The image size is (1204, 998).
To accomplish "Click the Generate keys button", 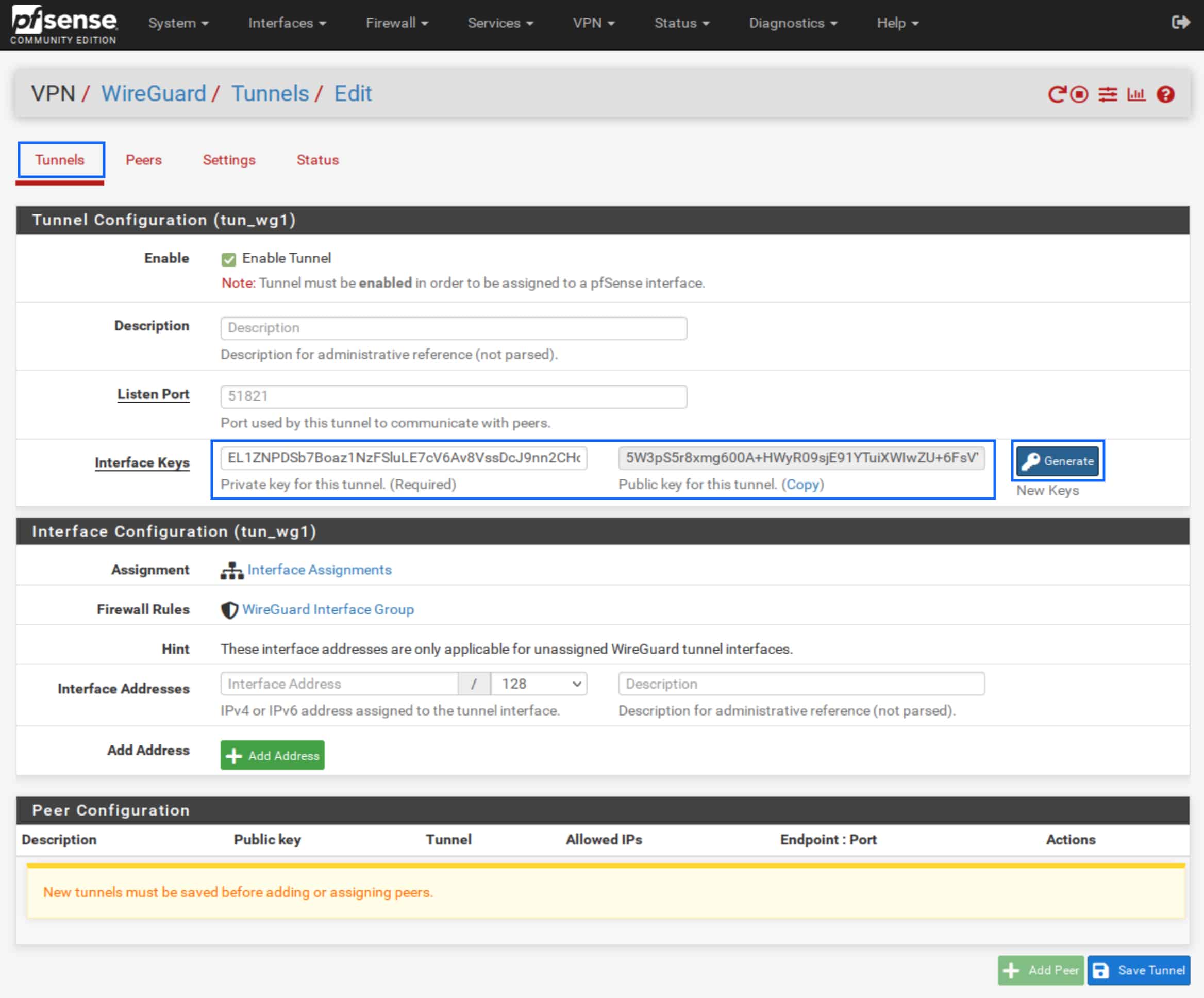I will point(1058,461).
